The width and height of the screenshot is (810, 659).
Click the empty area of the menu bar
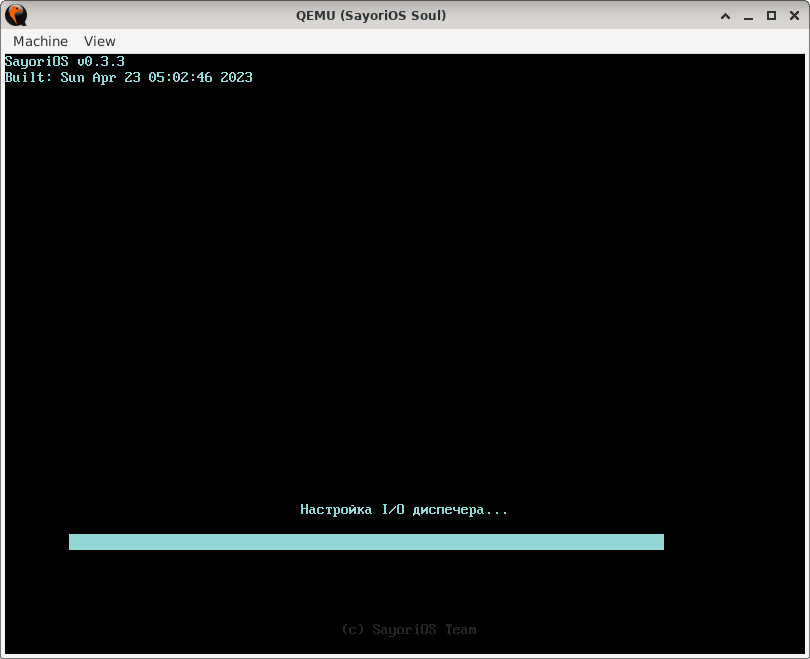(x=400, y=41)
